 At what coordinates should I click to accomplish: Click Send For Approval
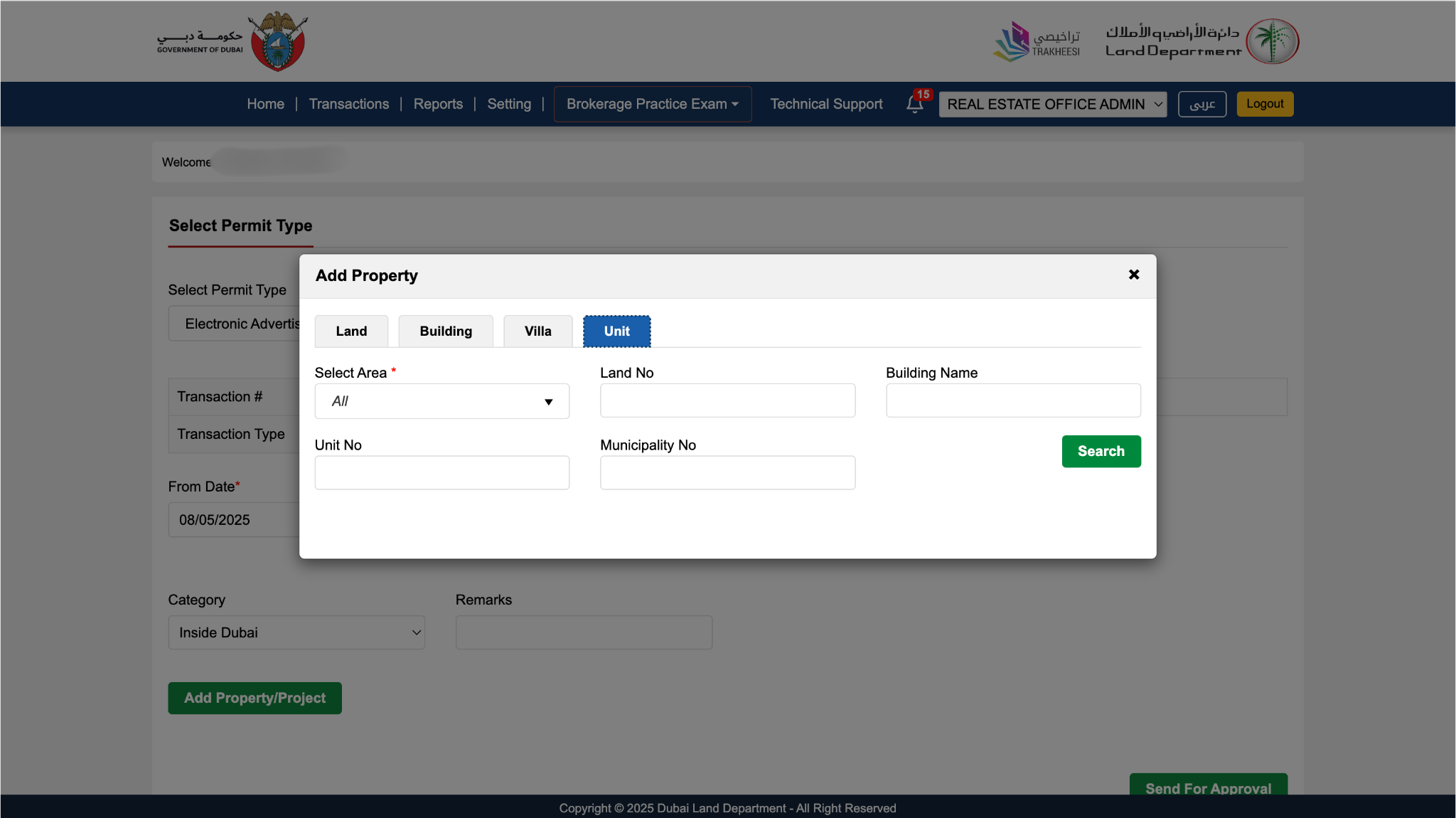click(1207, 788)
